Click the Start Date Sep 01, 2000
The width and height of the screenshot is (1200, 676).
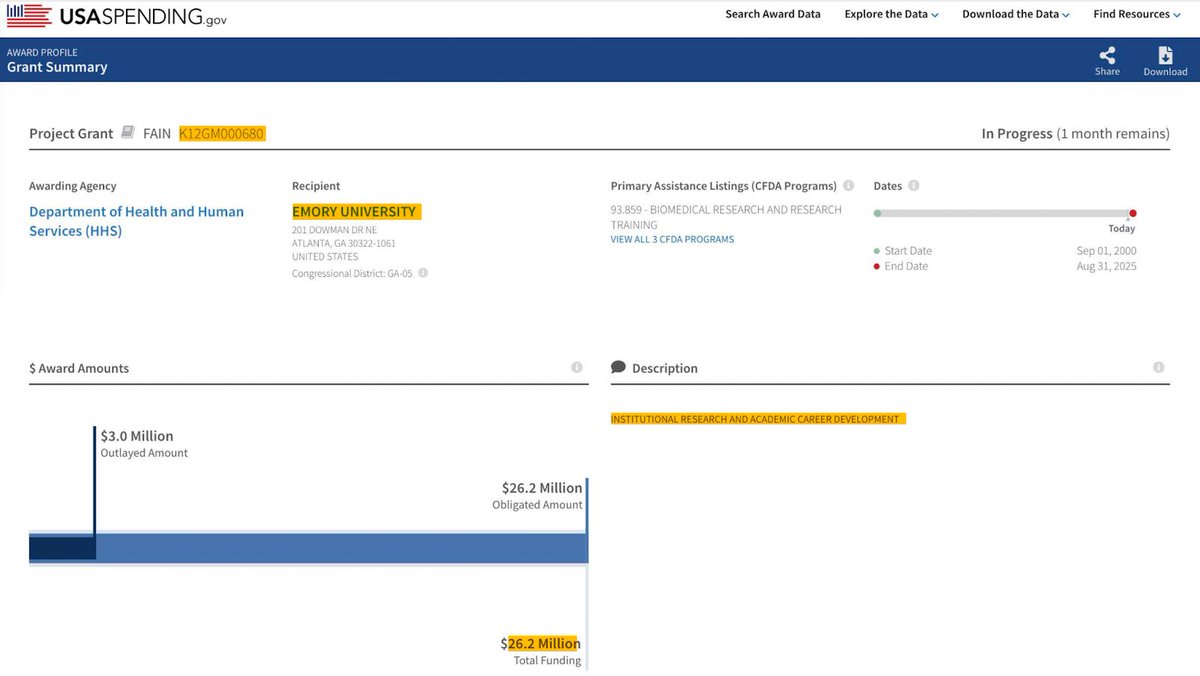coord(1106,251)
